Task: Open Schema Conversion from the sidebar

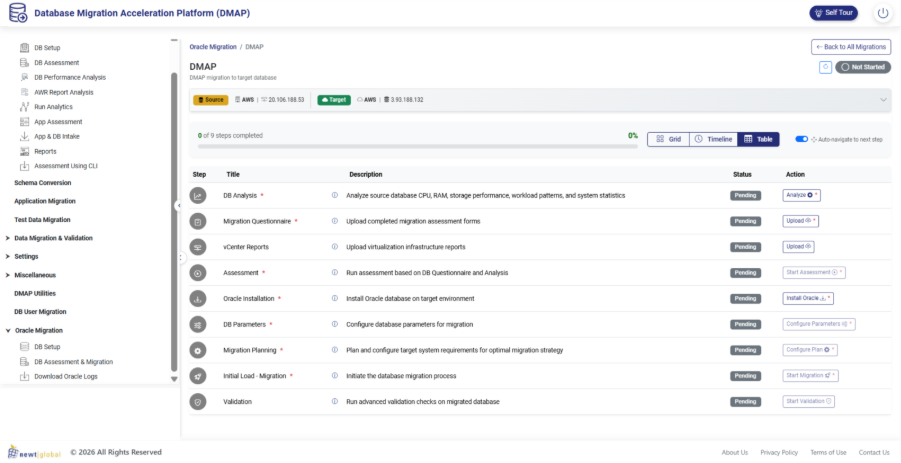Action: 42,183
